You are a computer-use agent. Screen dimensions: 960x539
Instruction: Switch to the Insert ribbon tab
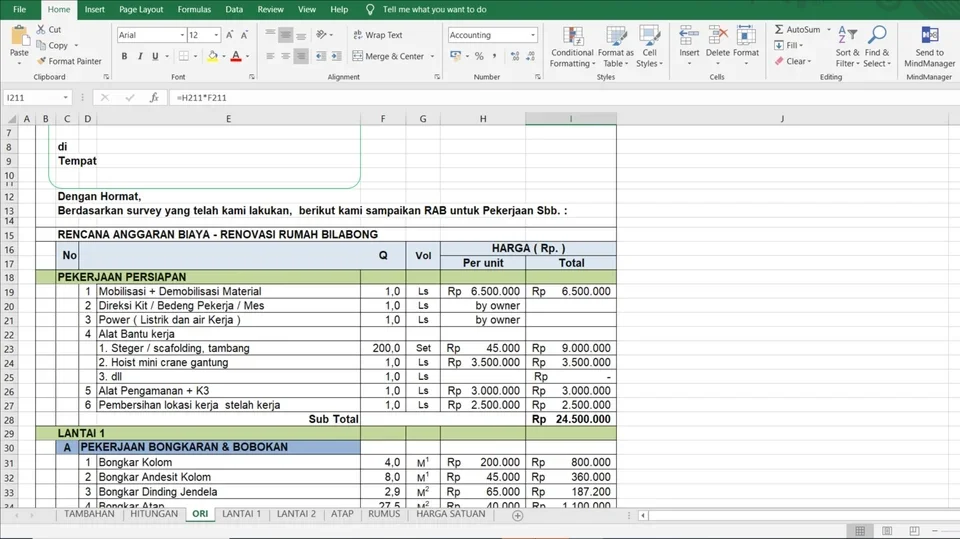tap(94, 9)
